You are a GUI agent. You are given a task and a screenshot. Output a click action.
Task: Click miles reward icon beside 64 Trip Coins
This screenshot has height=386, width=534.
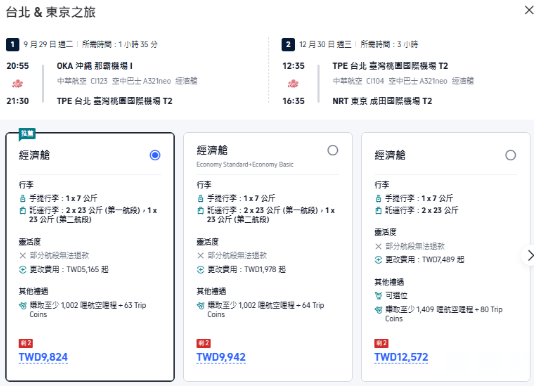pyautogui.click(x=200, y=306)
